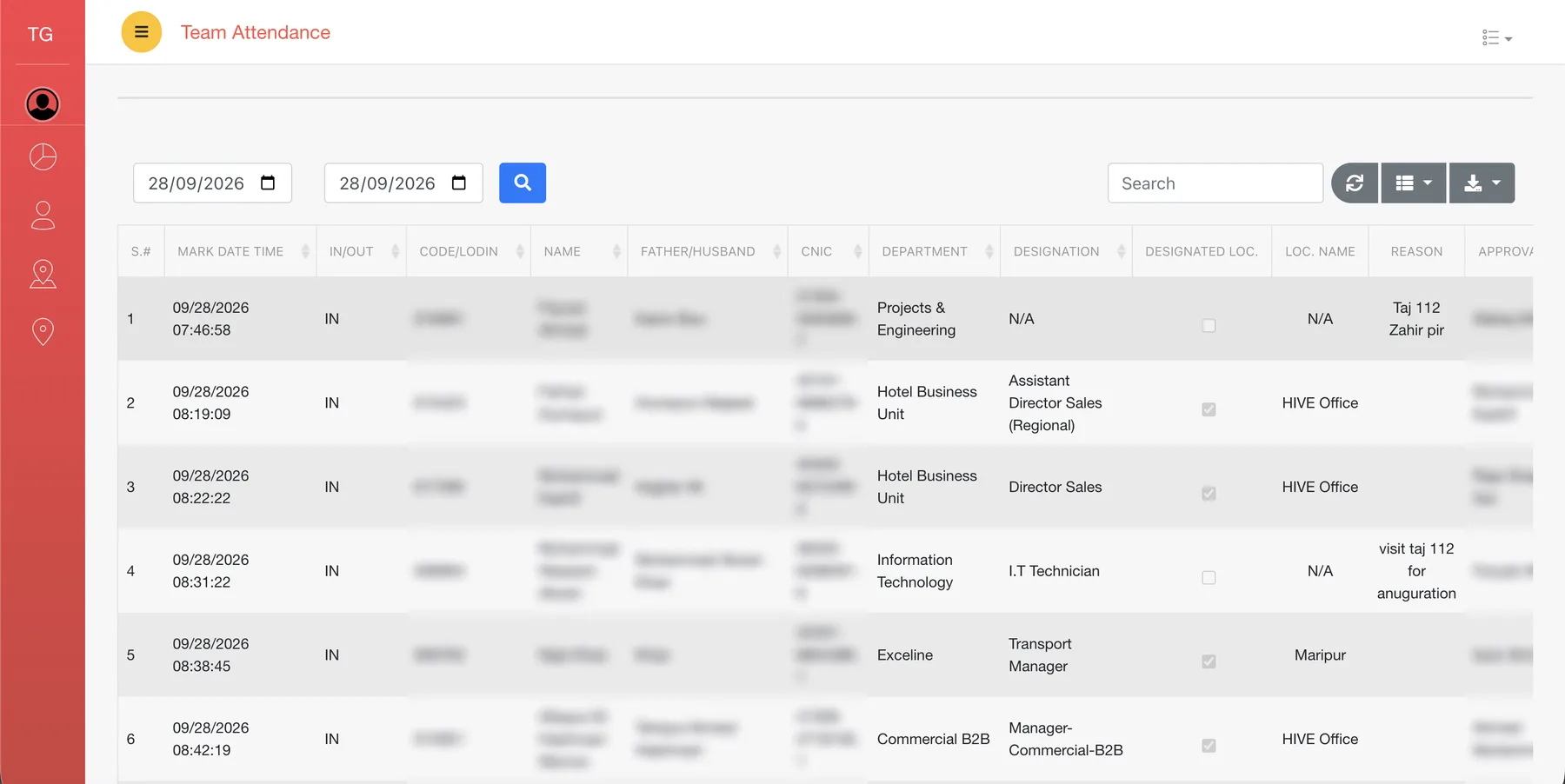Expand the column view list dropdown

pos(1414,183)
